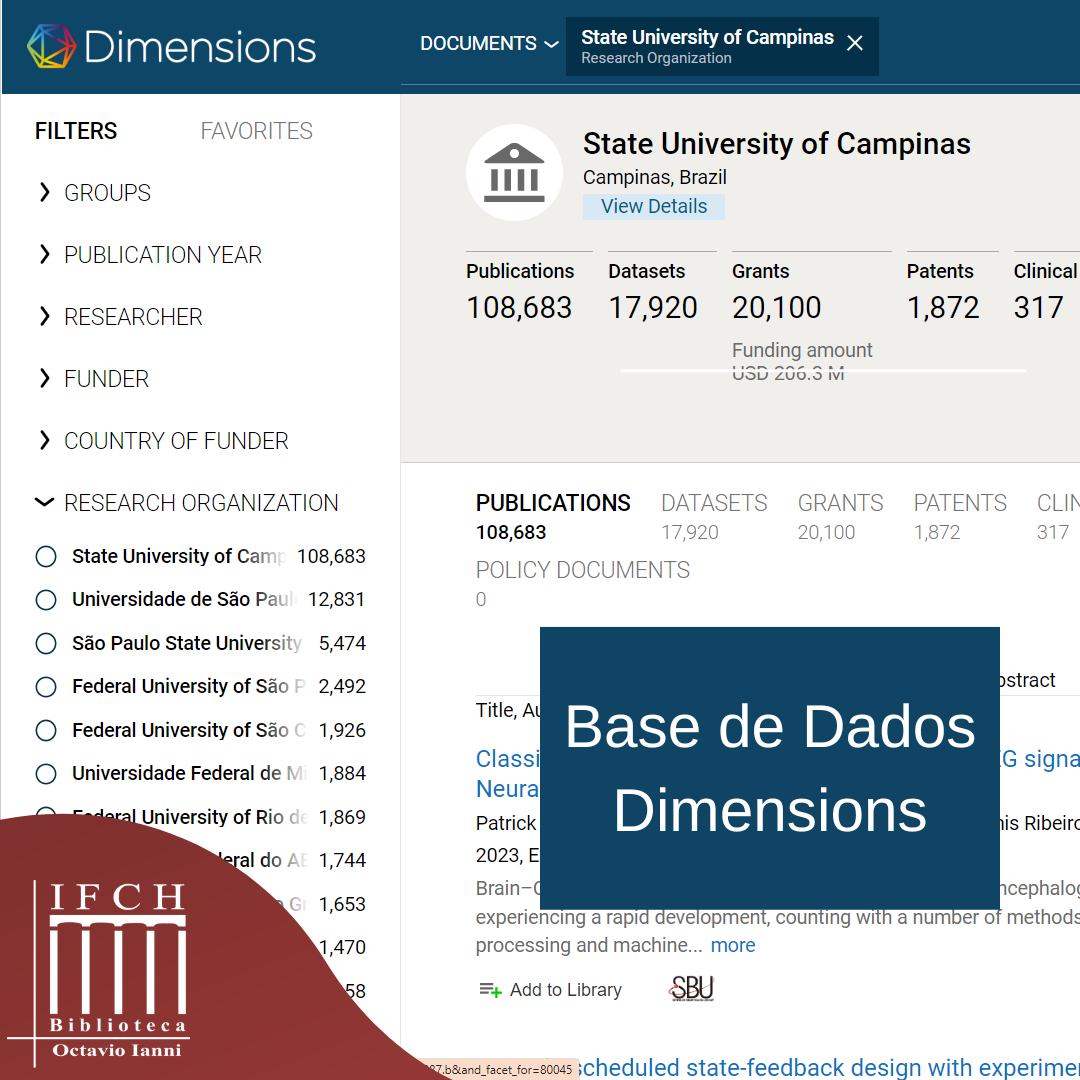Image resolution: width=1080 pixels, height=1080 pixels.
Task: Click the count 1,744 in organization list
Action: [x=342, y=860]
